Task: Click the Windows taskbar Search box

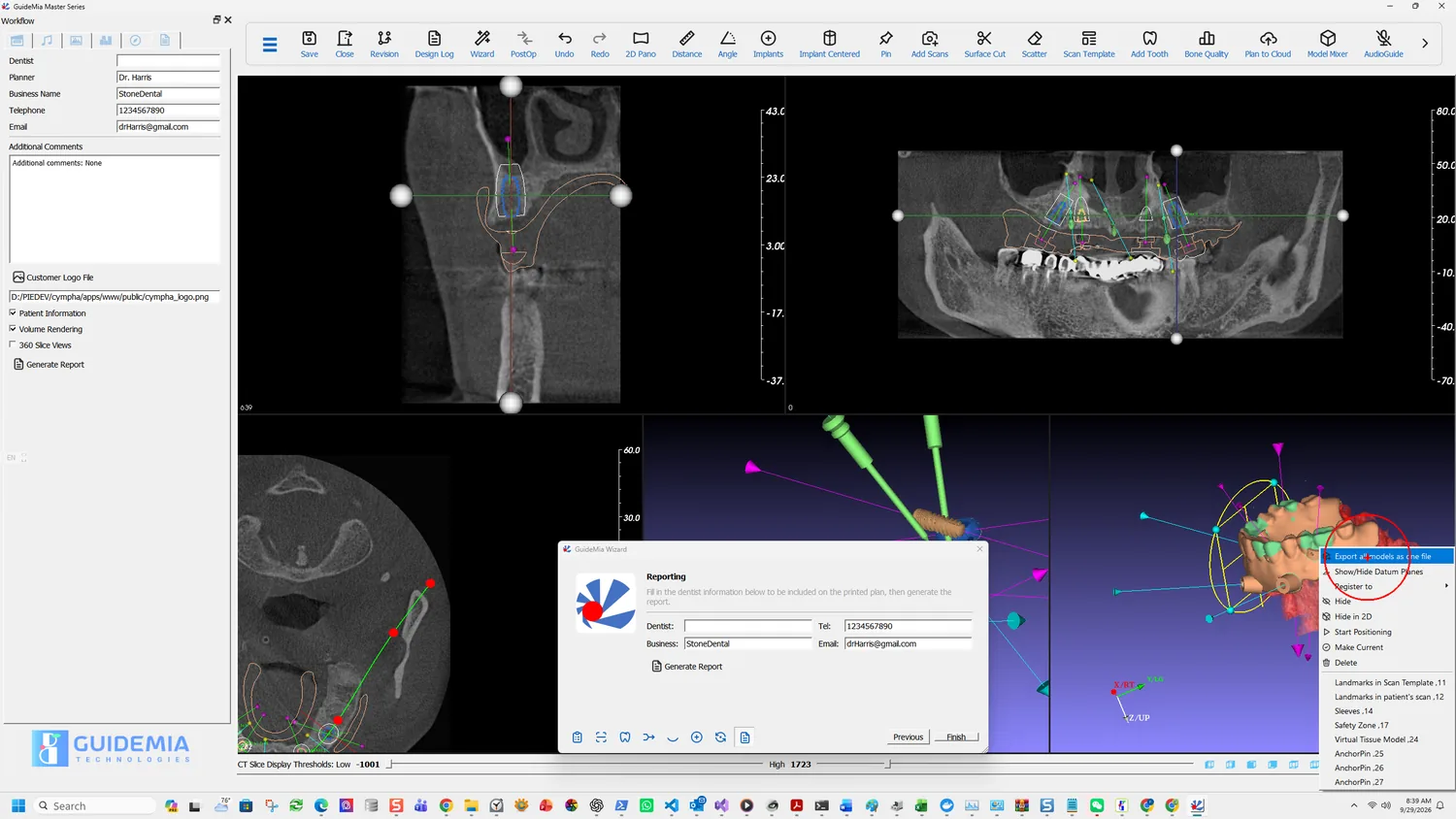Action: (94, 805)
